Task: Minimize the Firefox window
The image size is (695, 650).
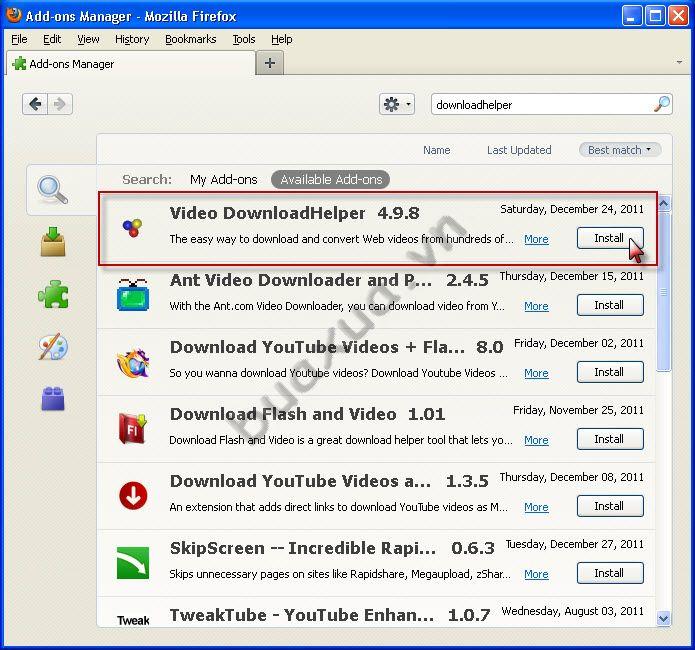Action: 632,16
